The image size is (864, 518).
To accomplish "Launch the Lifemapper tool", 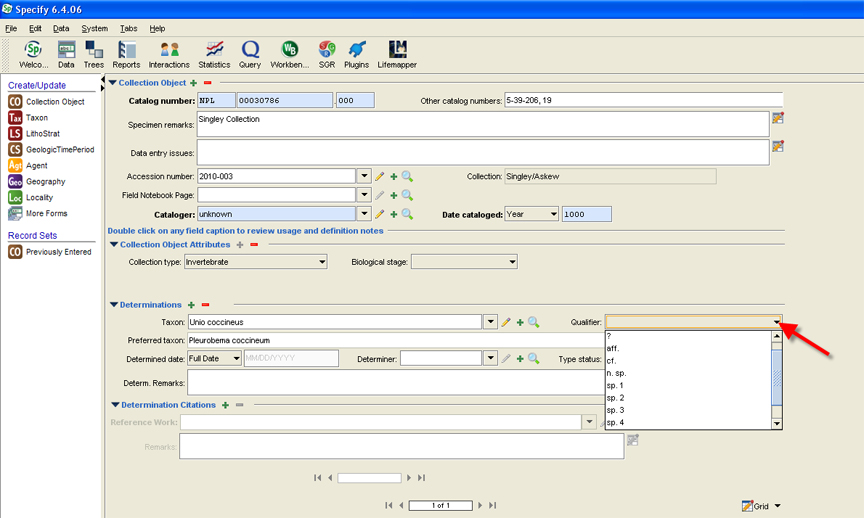I will [x=397, y=54].
